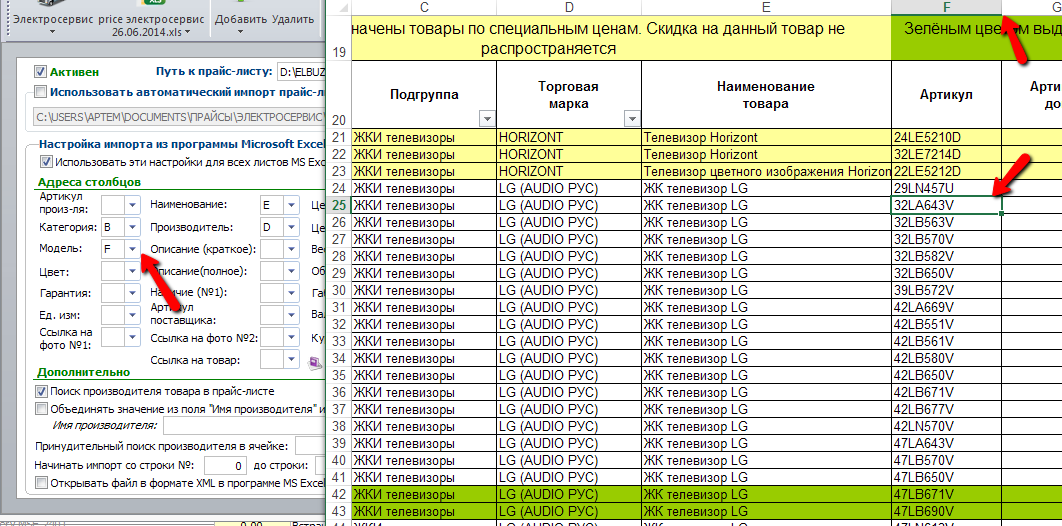Open the Артикул произ-ля column dropdown
The width and height of the screenshot is (1062, 526).
coord(132,204)
